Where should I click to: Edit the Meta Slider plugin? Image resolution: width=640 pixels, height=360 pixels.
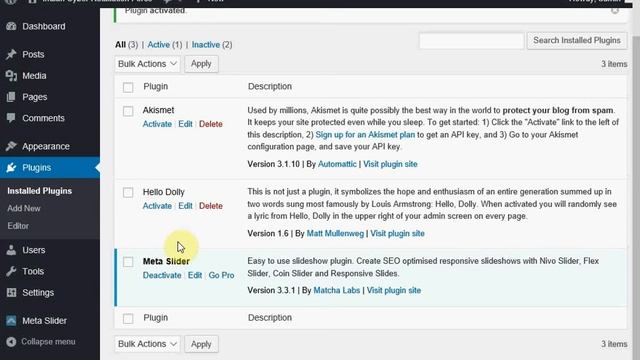(195, 275)
